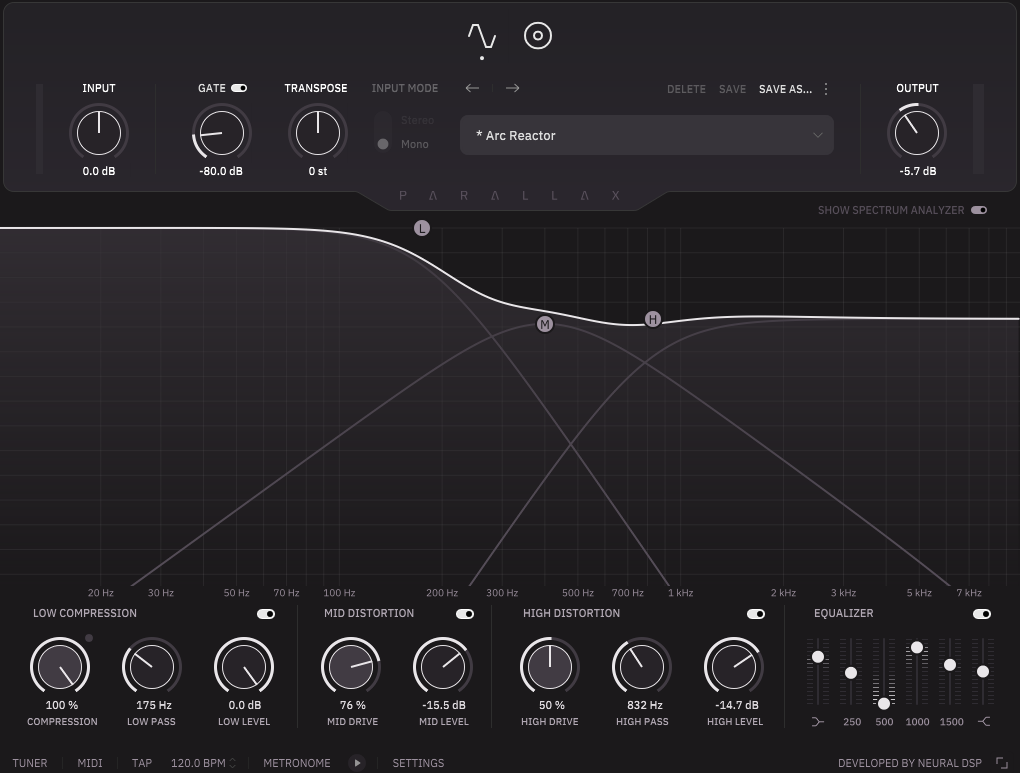Click the Delete preset button
Screen dimensions: 1020x773
coord(686,89)
